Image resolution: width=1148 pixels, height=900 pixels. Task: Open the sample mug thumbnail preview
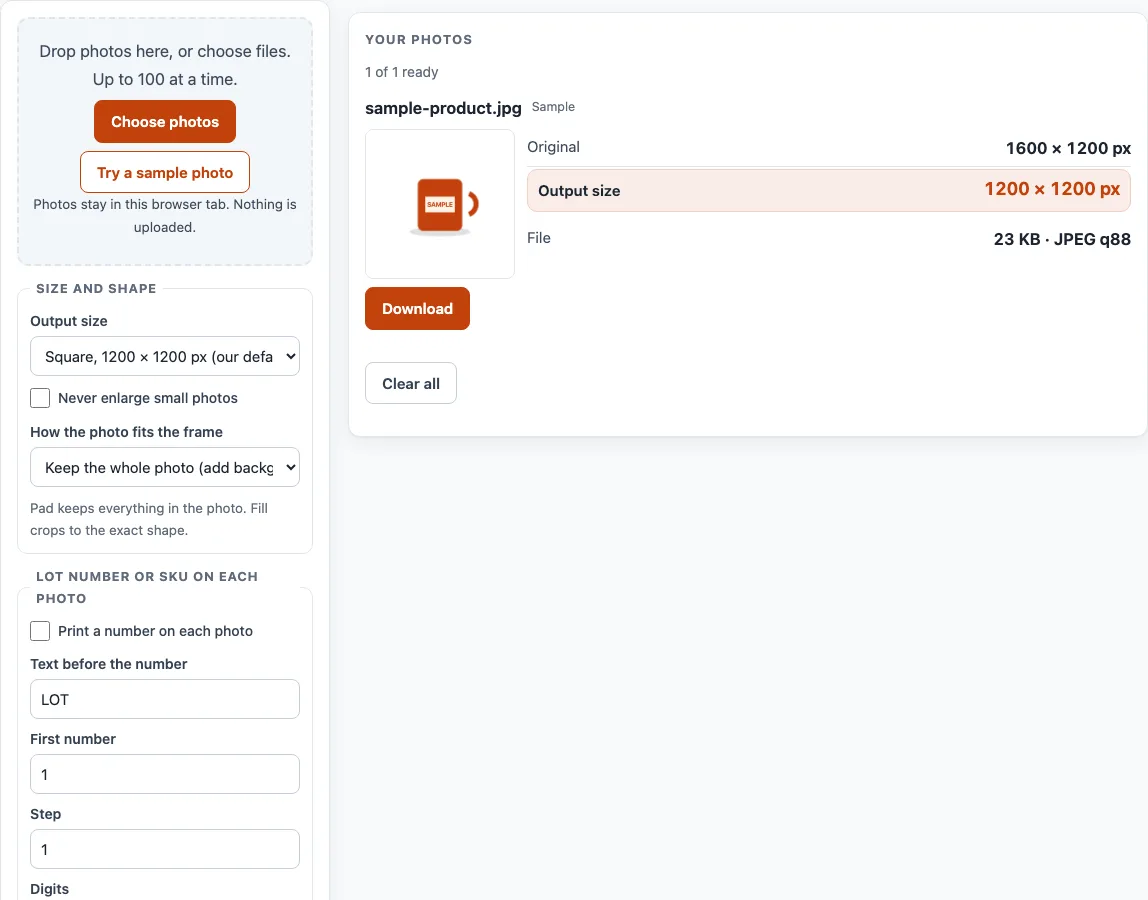[440, 204]
